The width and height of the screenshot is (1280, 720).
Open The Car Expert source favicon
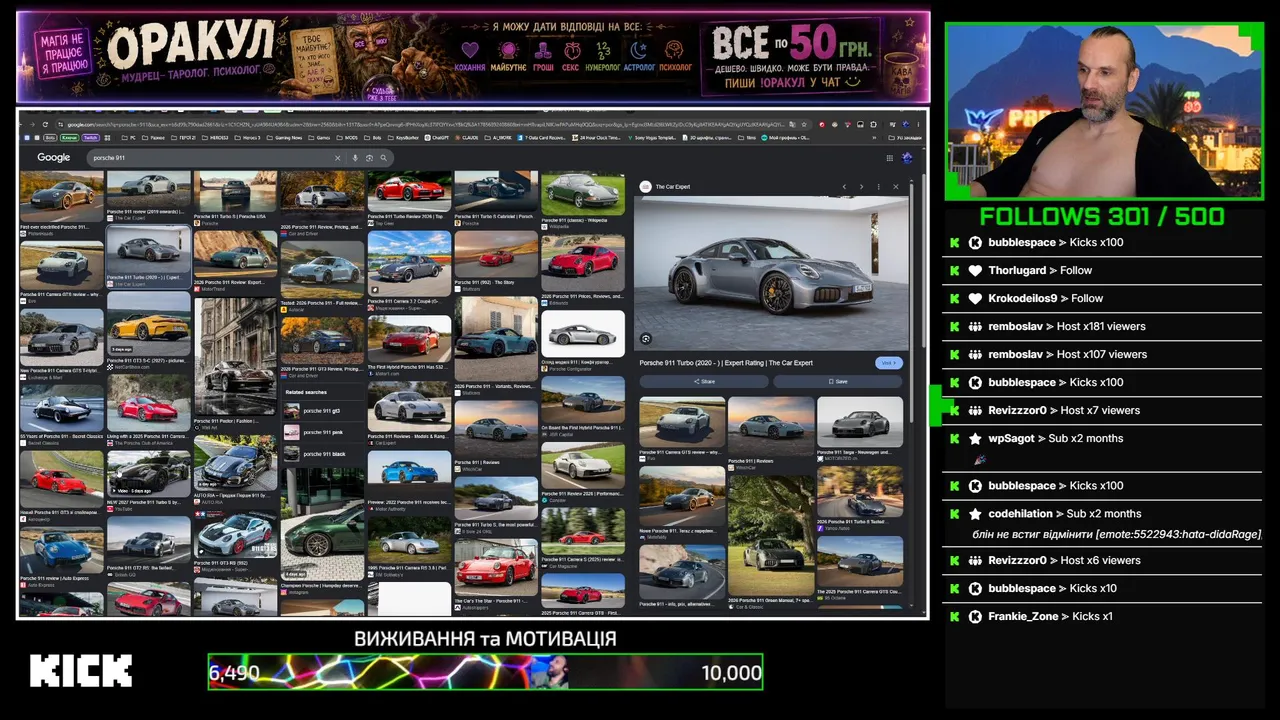(x=645, y=187)
